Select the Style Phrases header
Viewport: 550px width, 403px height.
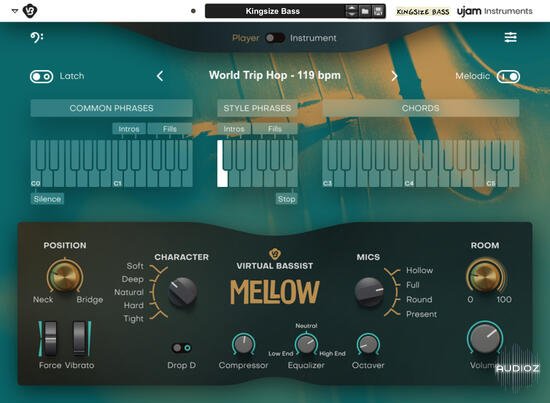[257, 108]
